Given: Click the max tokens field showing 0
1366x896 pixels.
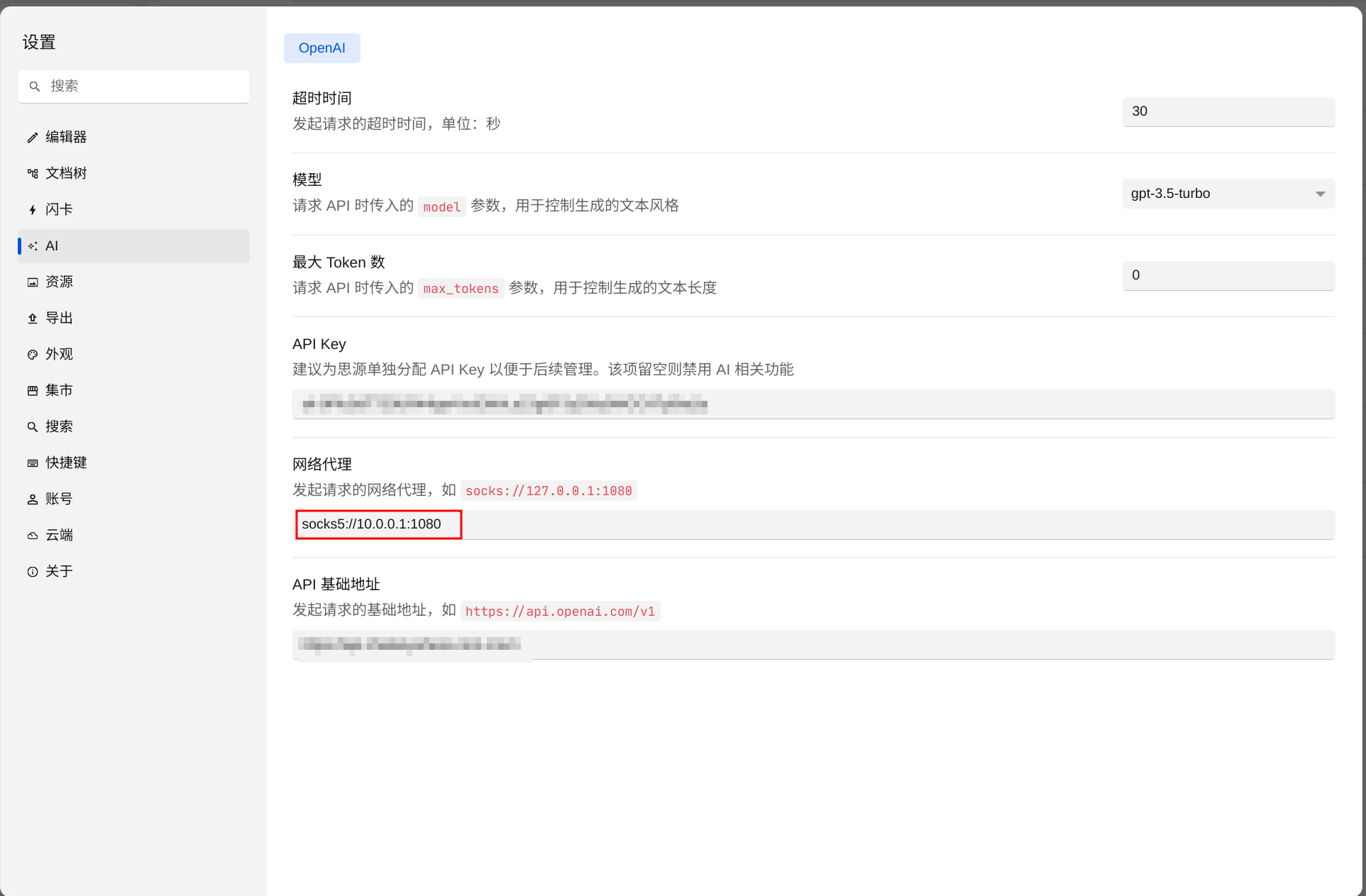Looking at the screenshot, I should [1228, 275].
